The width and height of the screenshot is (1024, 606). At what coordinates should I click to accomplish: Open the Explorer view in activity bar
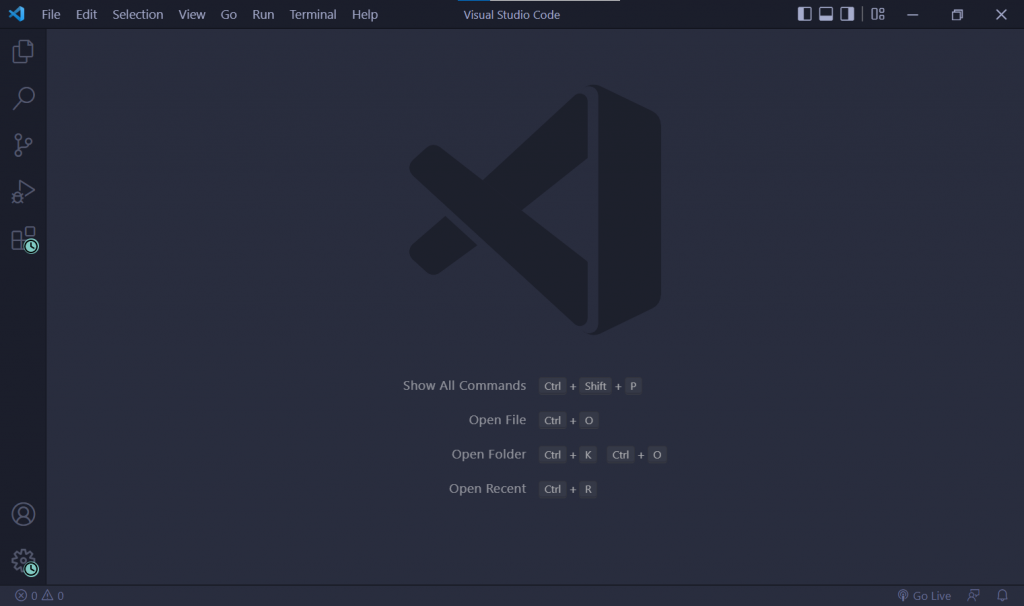click(x=23, y=52)
